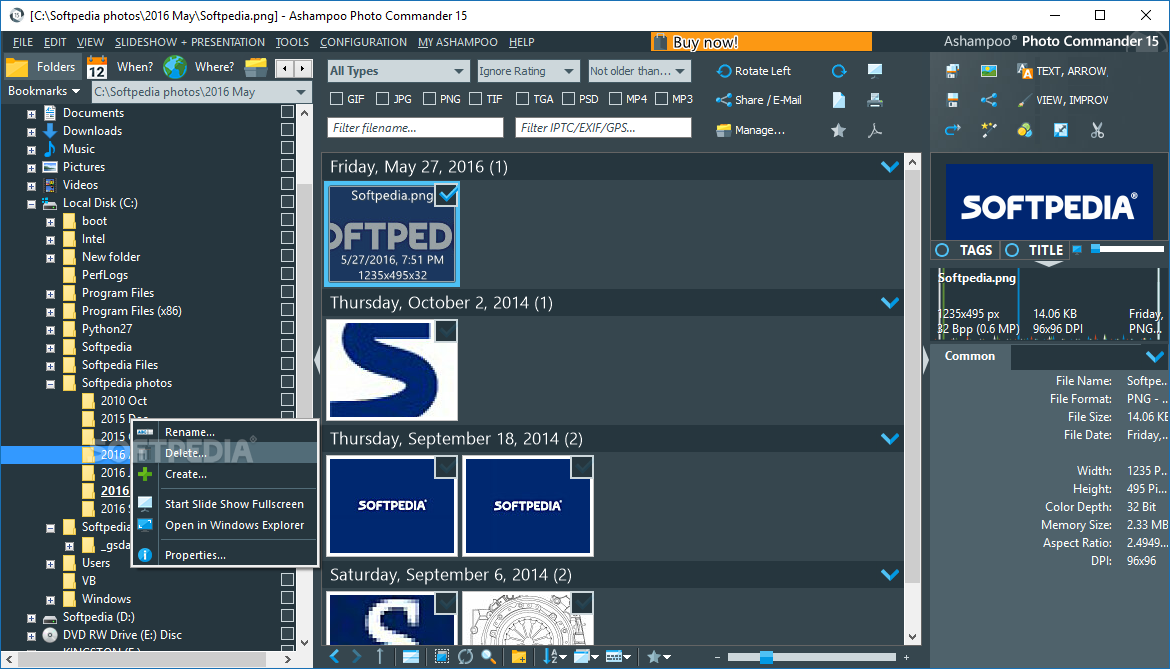The height and width of the screenshot is (669, 1170).
Task: Click the magnifier search icon
Action: point(489,656)
